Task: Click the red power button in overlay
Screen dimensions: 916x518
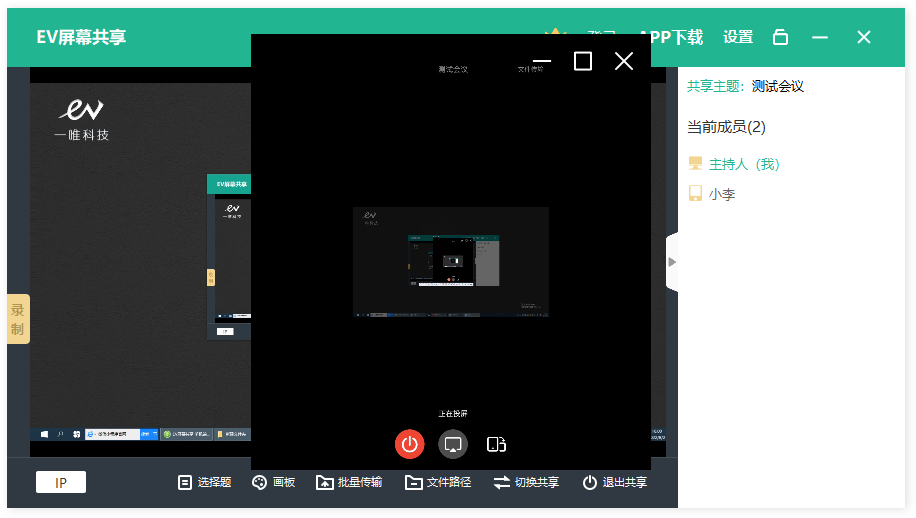Action: 409,444
